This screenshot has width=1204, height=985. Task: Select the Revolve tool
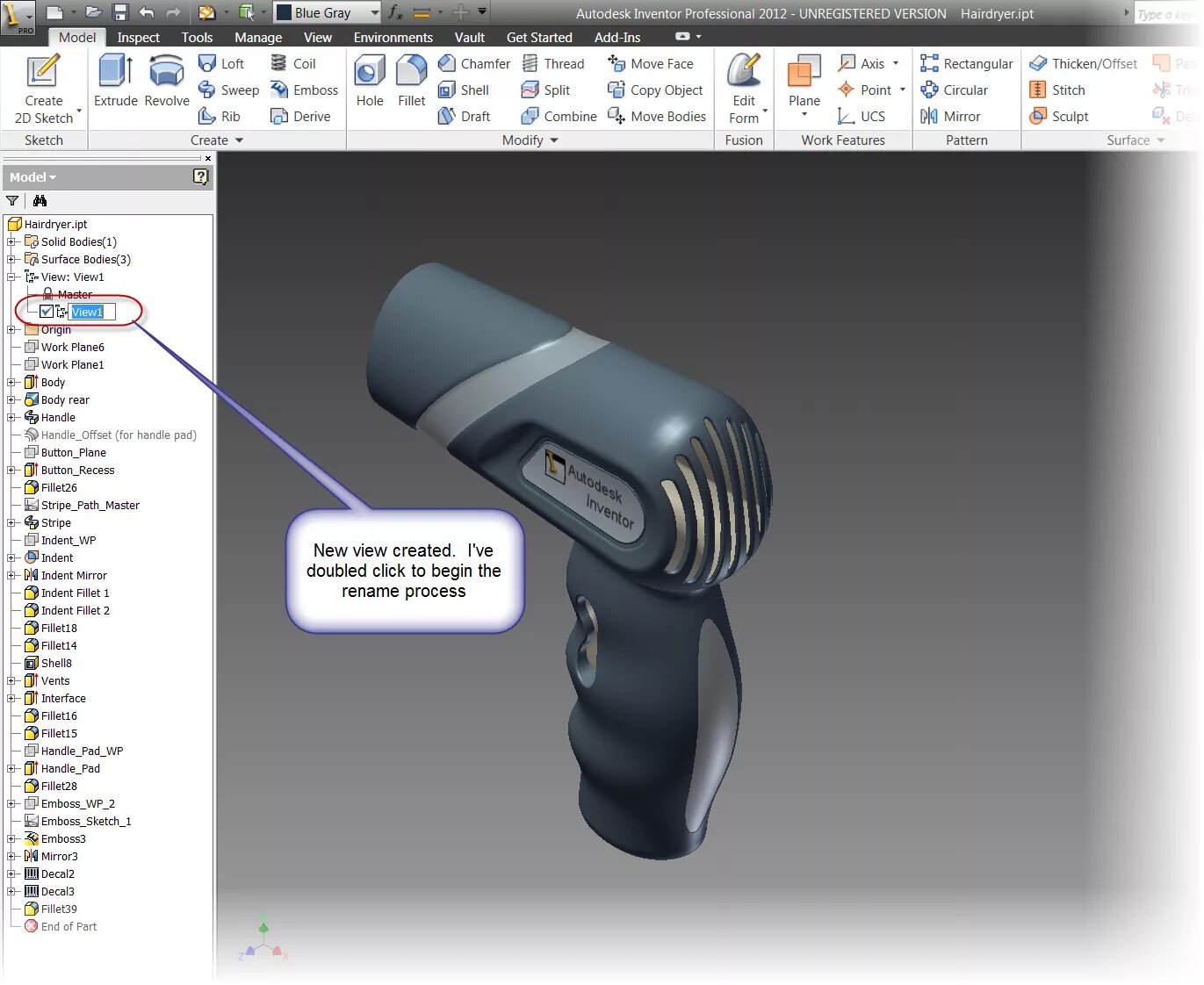pyautogui.click(x=167, y=81)
